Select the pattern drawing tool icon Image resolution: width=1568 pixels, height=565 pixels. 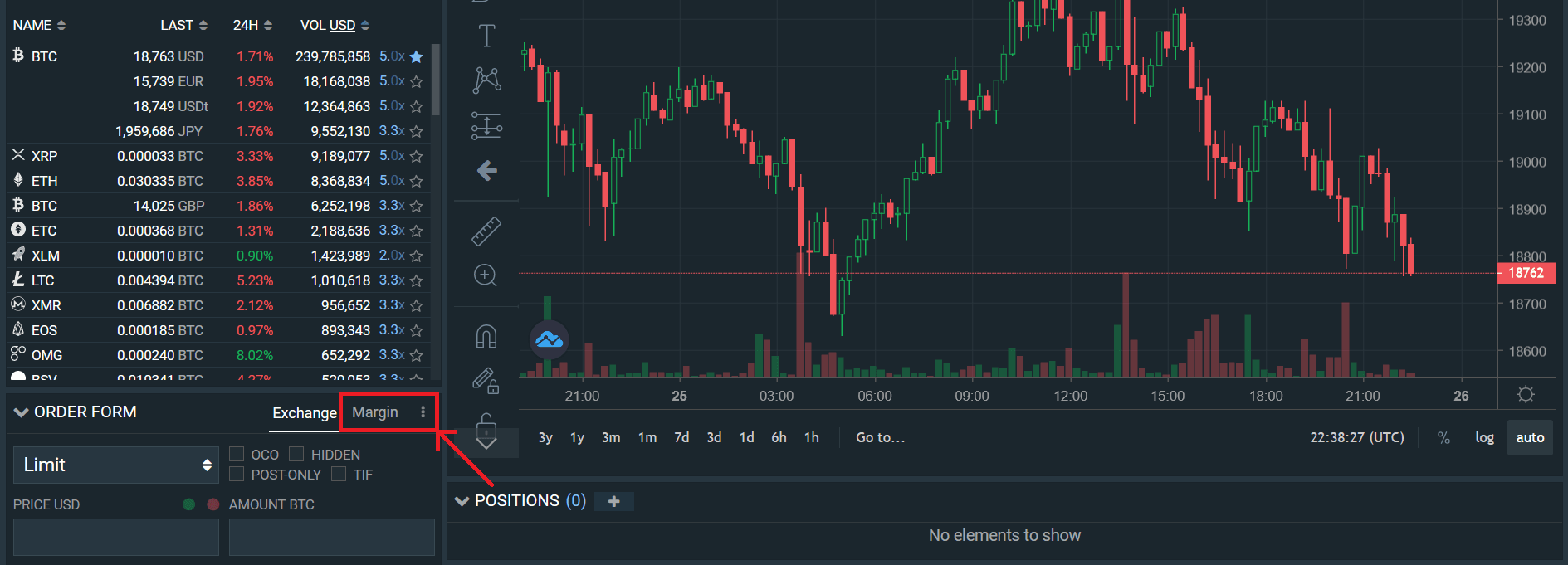pos(486,80)
